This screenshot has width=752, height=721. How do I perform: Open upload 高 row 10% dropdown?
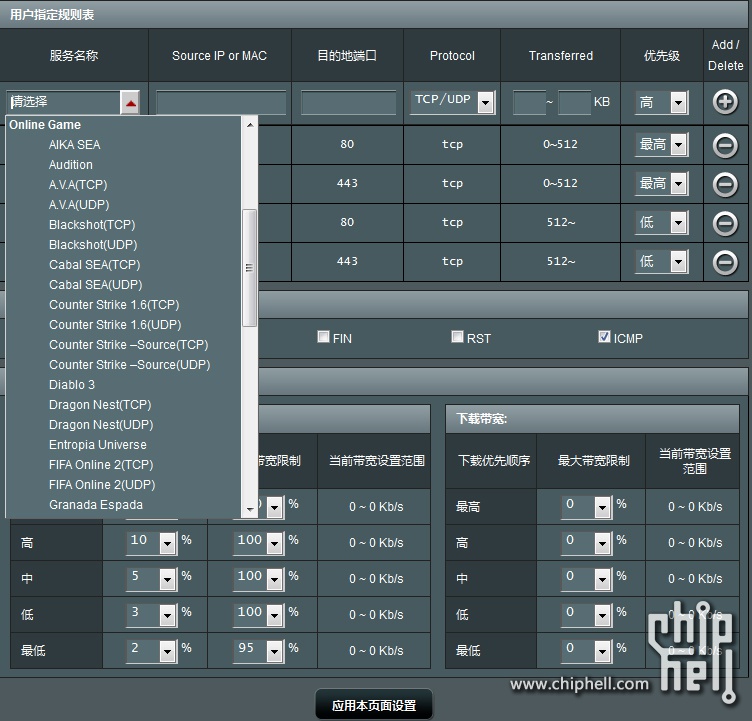152,542
